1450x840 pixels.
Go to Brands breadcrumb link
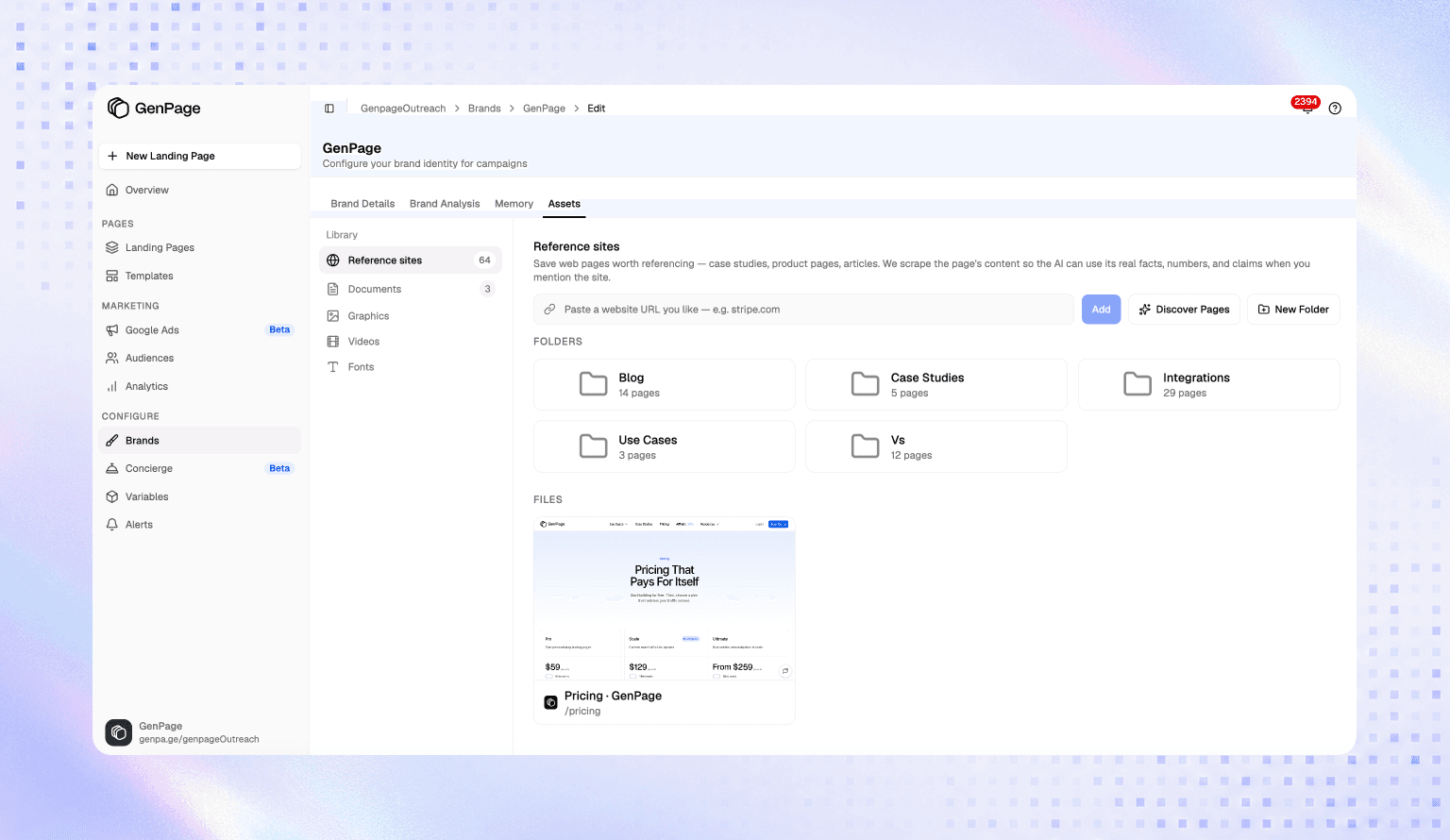pos(484,109)
